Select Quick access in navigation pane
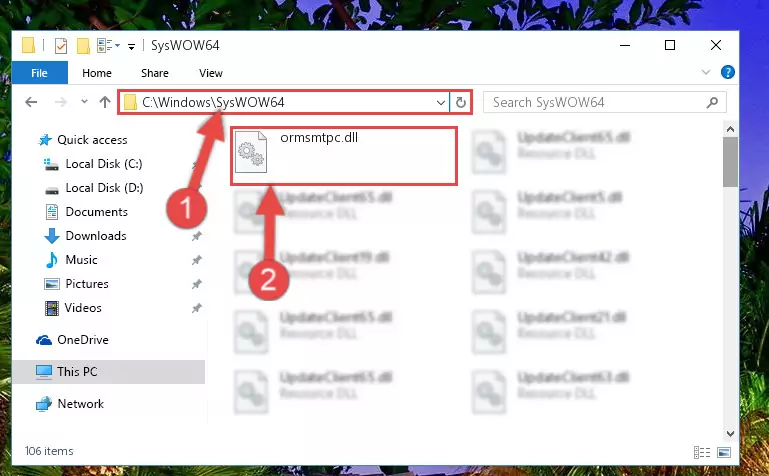Screen dimensions: 769x476 [x=92, y=140]
